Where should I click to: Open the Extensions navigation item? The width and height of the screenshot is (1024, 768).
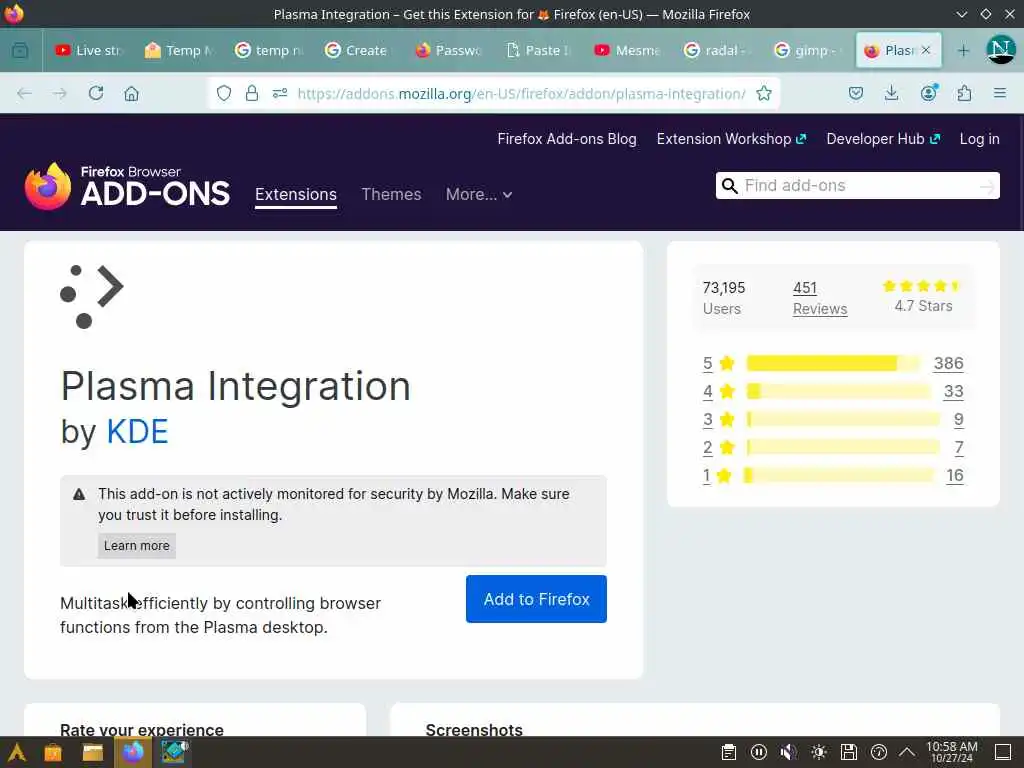pos(296,194)
